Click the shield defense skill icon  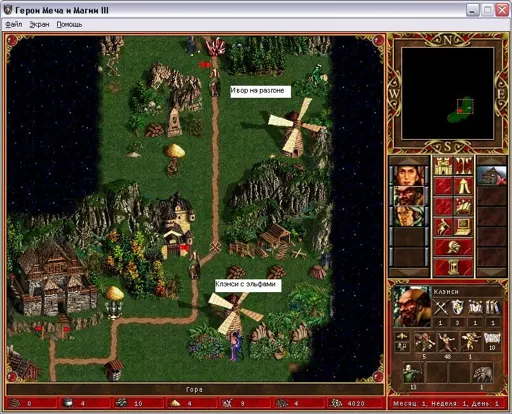click(457, 307)
